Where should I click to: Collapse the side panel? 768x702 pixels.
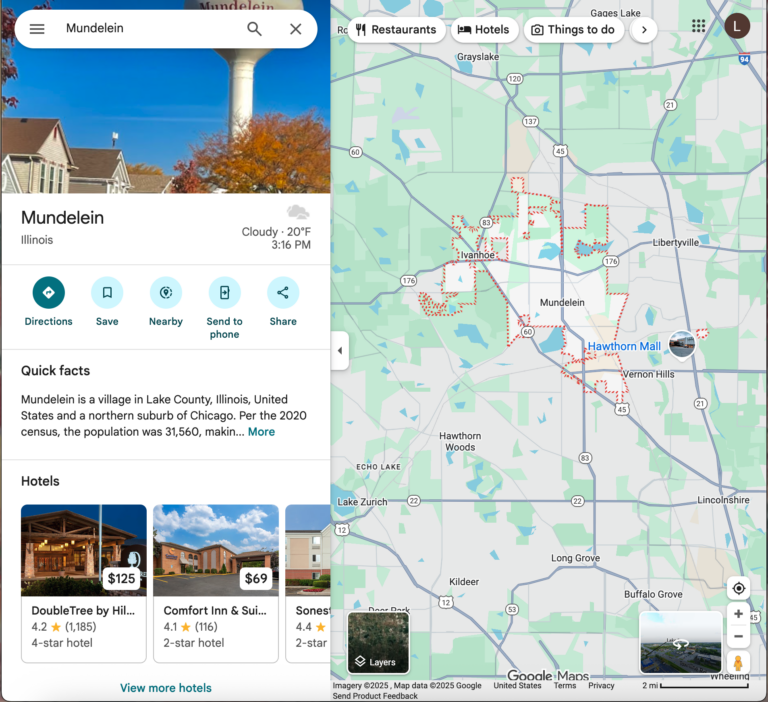point(339,350)
